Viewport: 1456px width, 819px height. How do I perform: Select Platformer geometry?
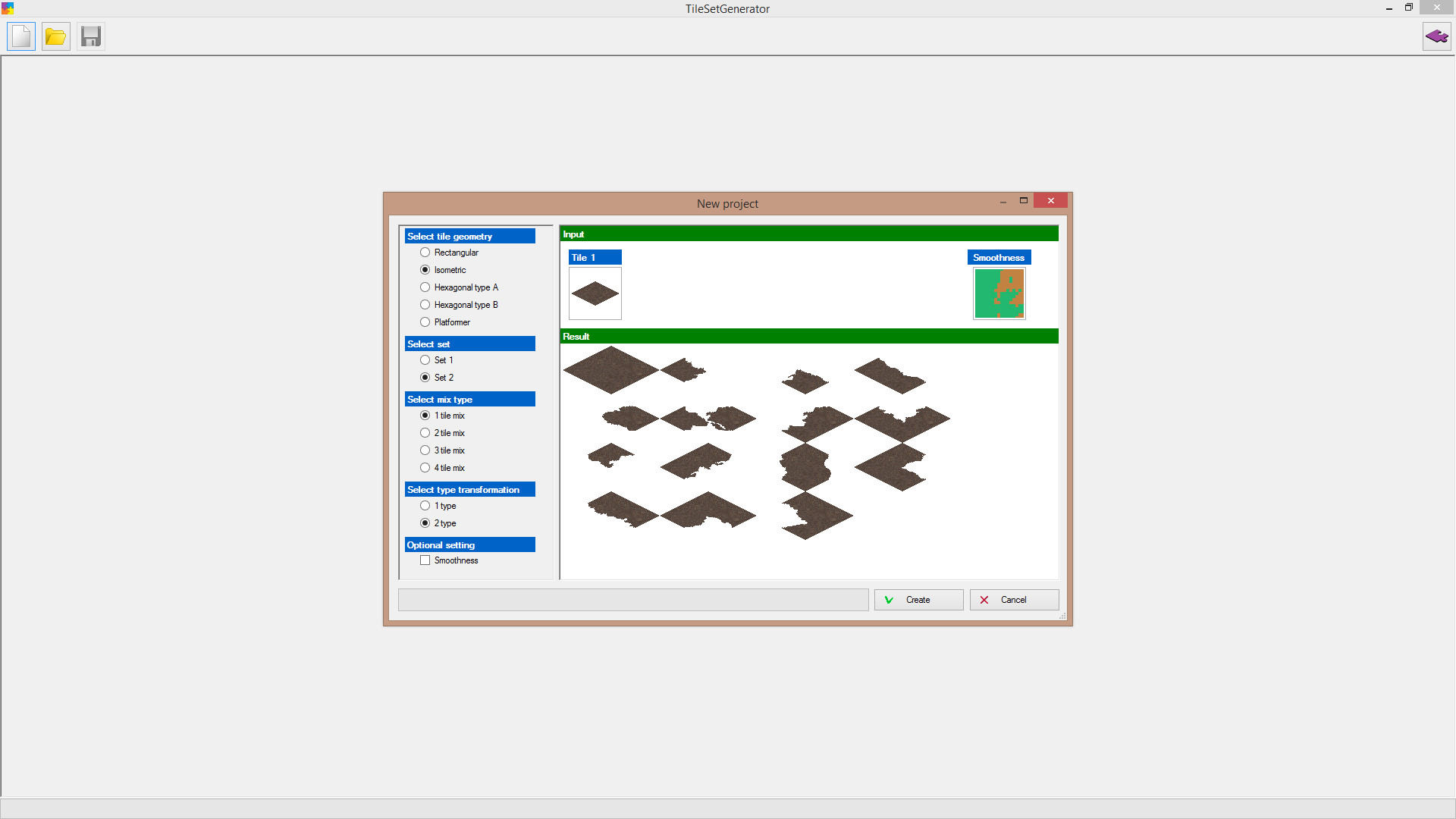(x=425, y=322)
